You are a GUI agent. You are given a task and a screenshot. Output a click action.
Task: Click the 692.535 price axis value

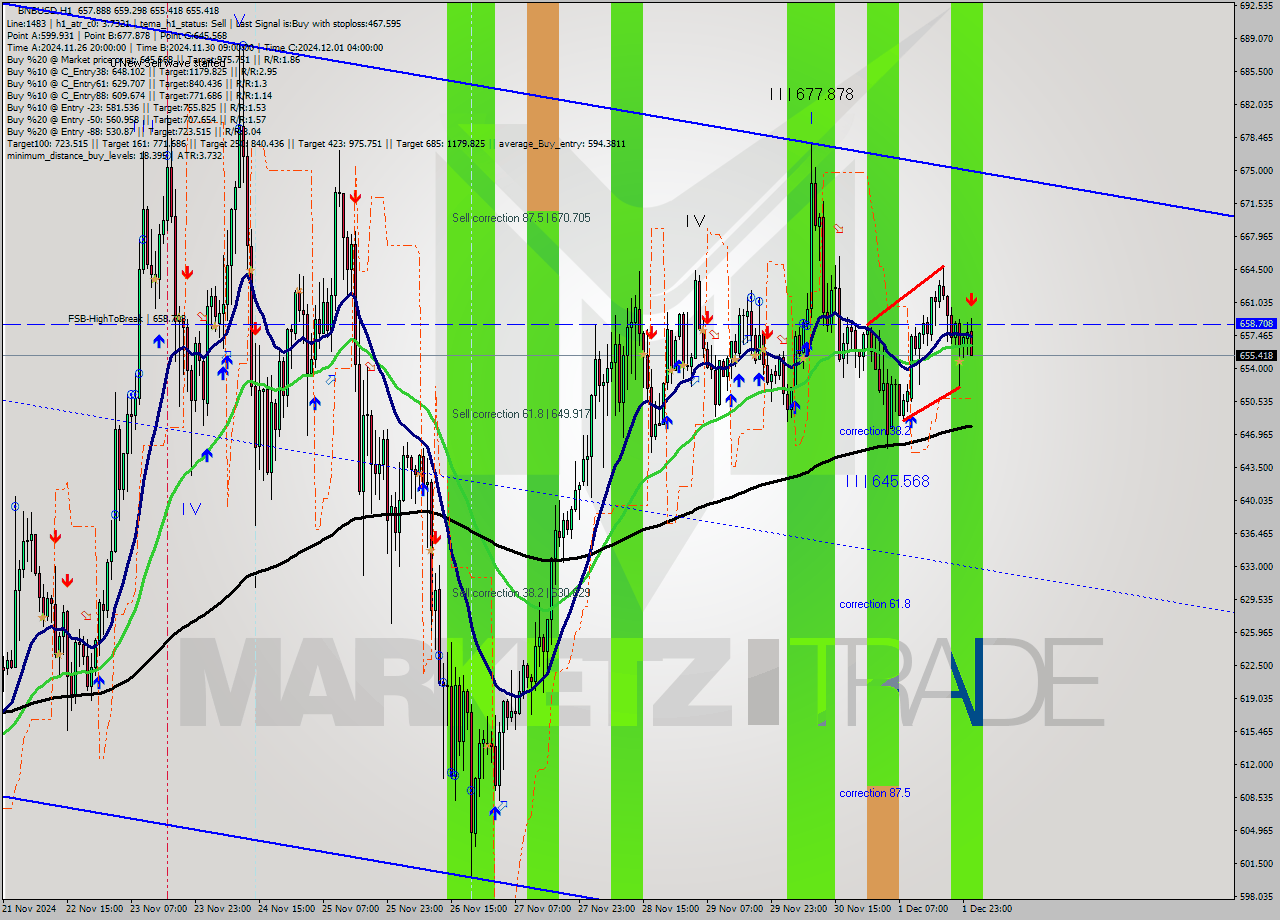point(1256,5)
